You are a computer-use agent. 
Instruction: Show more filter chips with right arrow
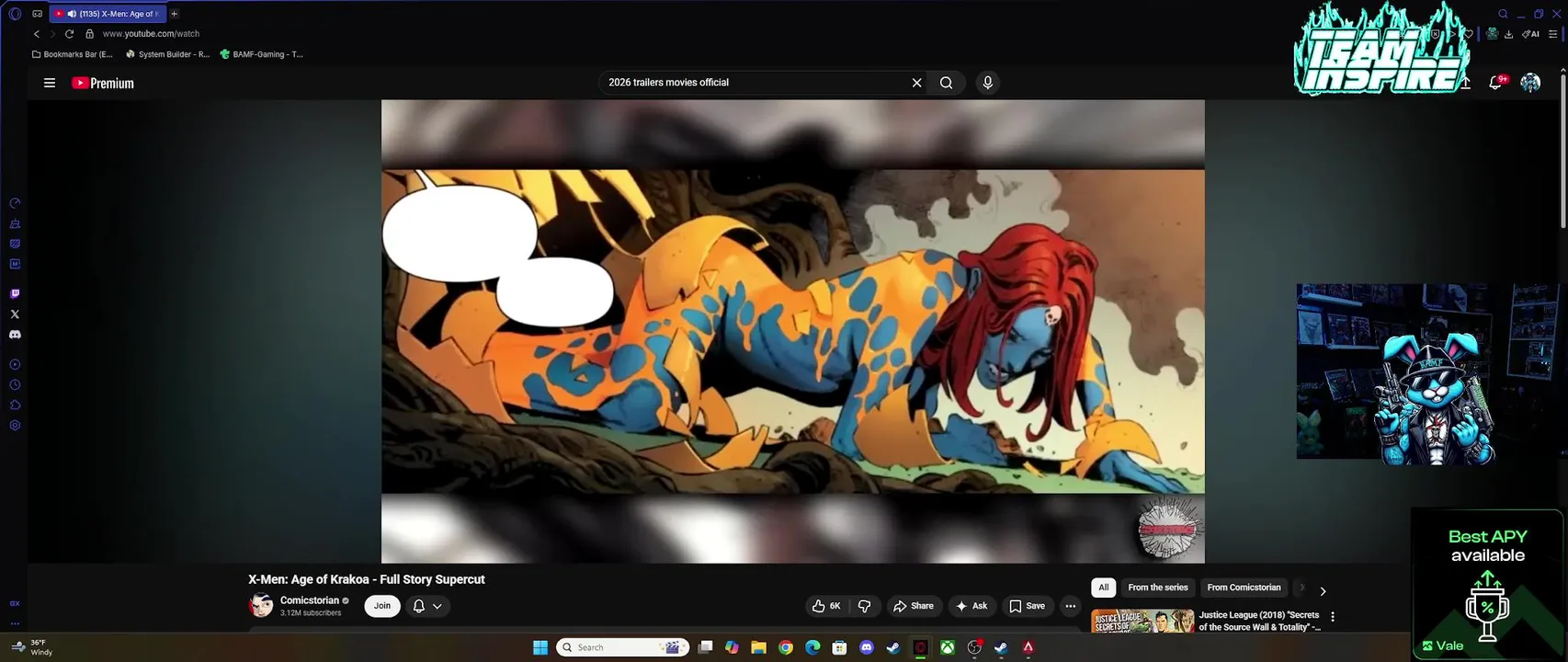[x=1323, y=591]
